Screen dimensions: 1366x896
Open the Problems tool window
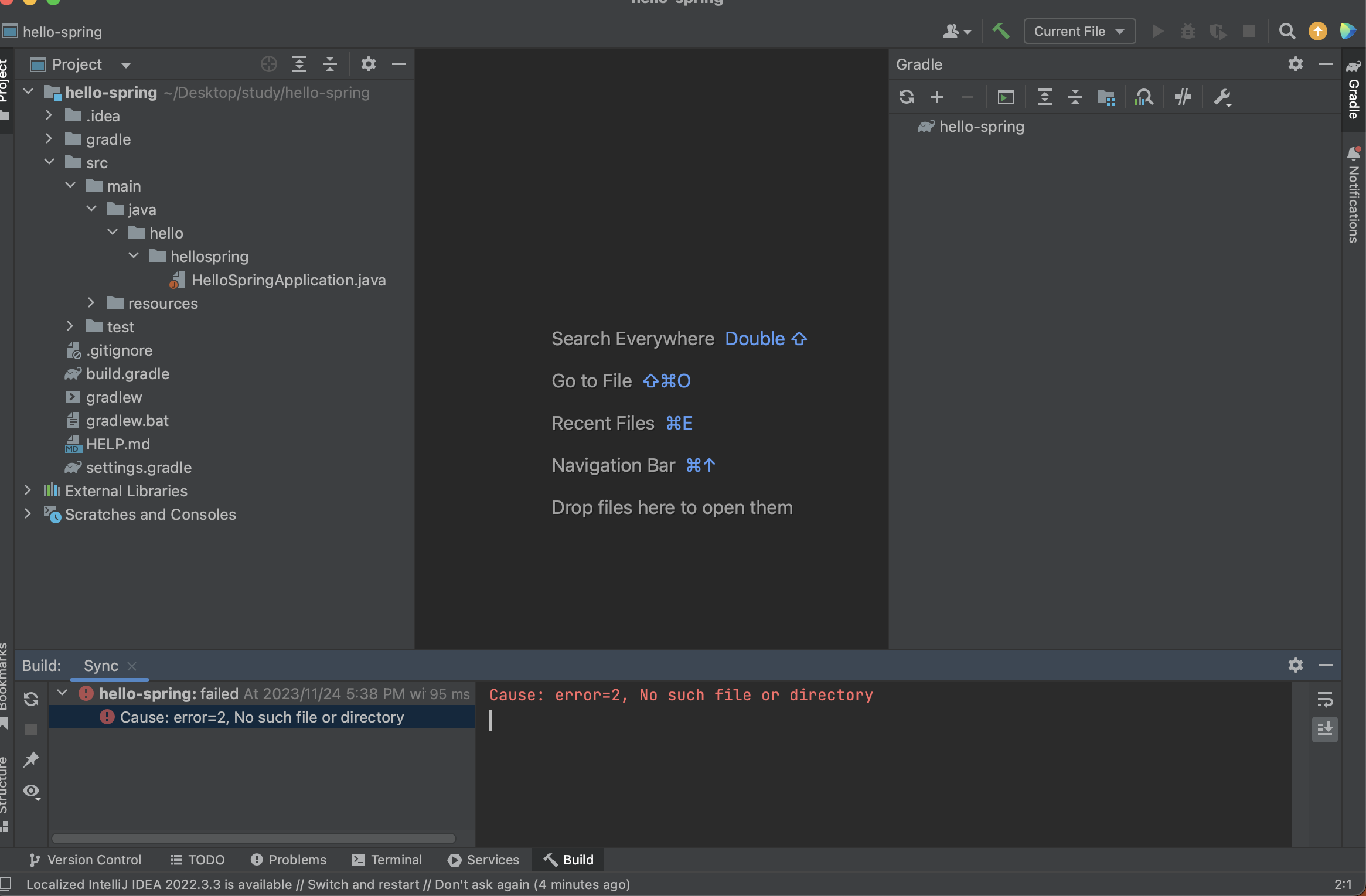point(288,860)
